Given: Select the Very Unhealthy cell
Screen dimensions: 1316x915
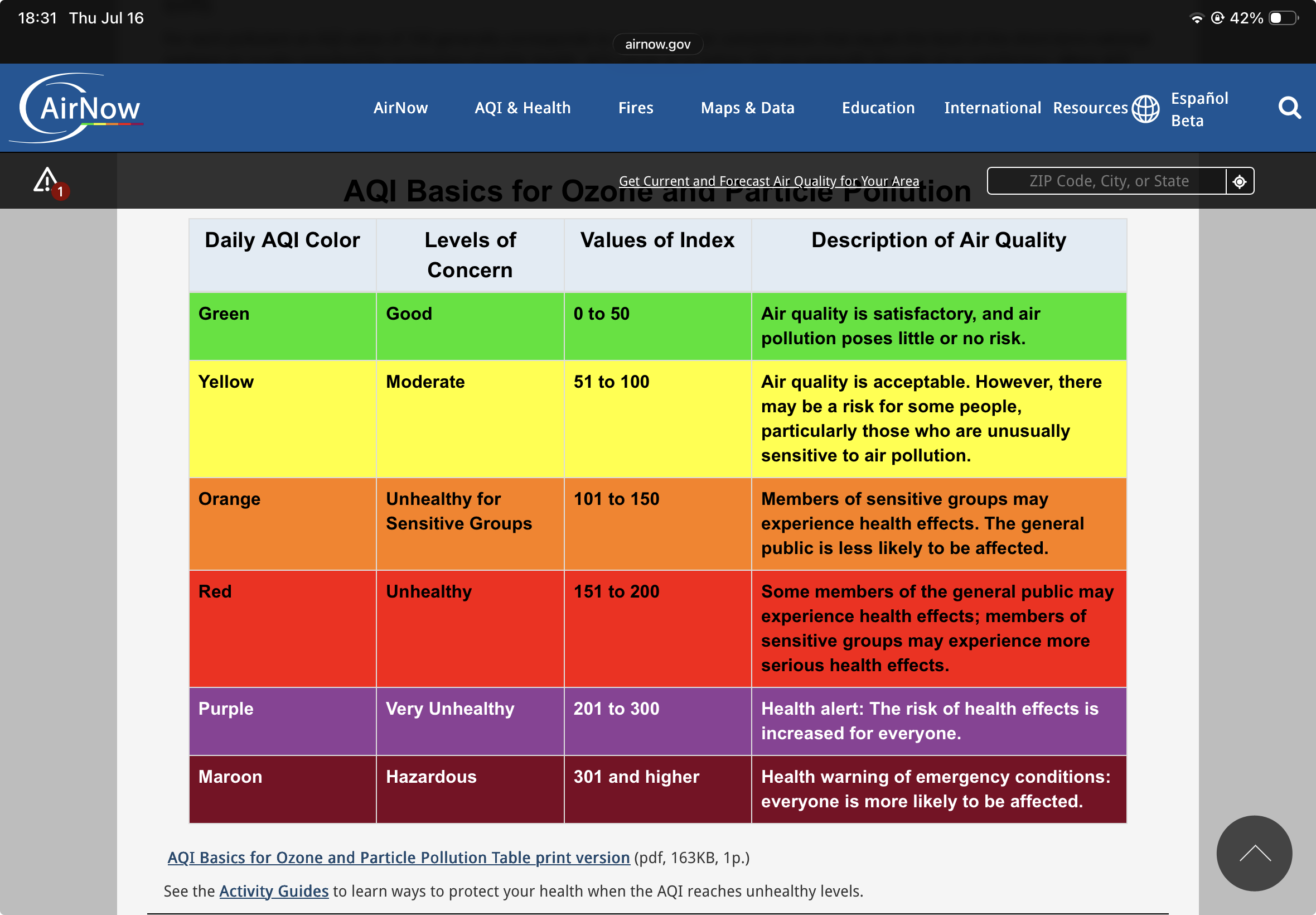Looking at the screenshot, I should coord(471,721).
